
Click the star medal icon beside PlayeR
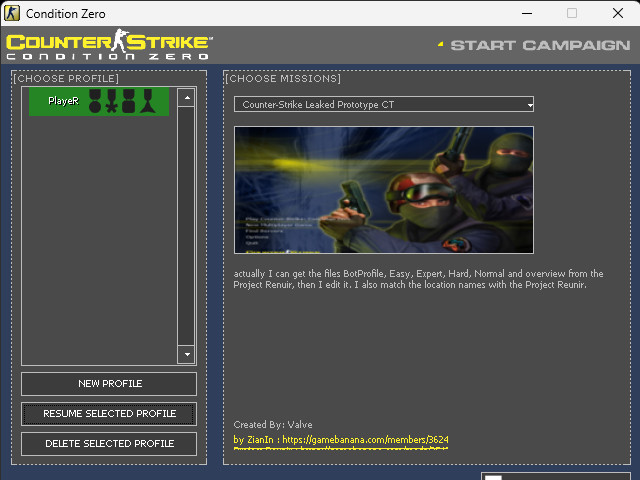click(x=111, y=101)
